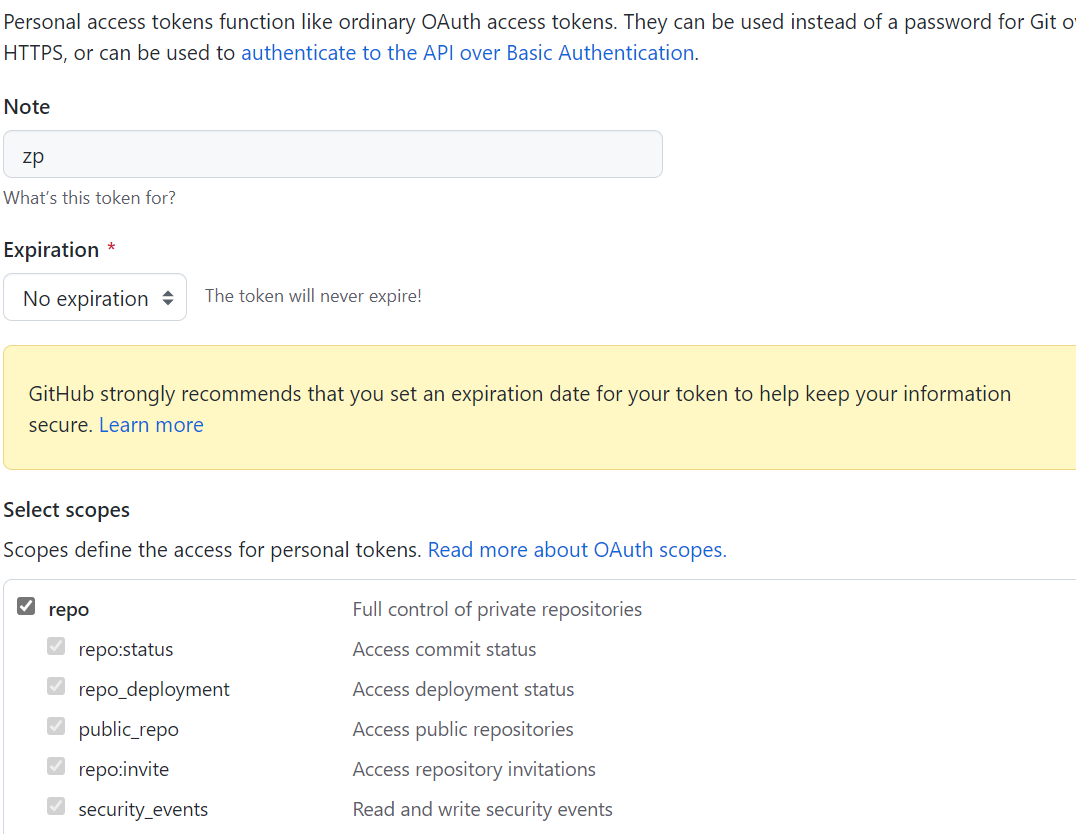This screenshot has height=834, width=1076.
Task: Open Read more about OAuth scopes link
Action: 577,550
